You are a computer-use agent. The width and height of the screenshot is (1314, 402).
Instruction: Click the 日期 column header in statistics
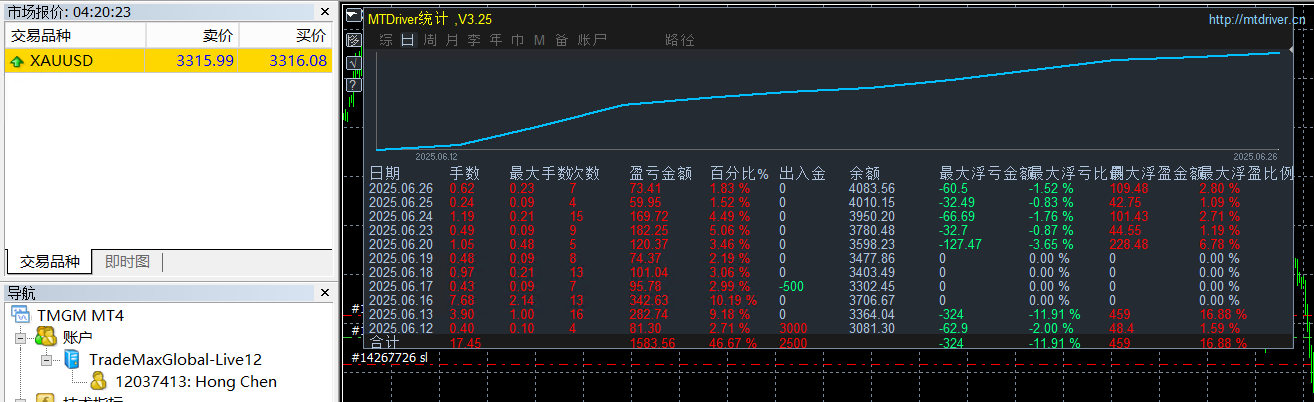385,173
